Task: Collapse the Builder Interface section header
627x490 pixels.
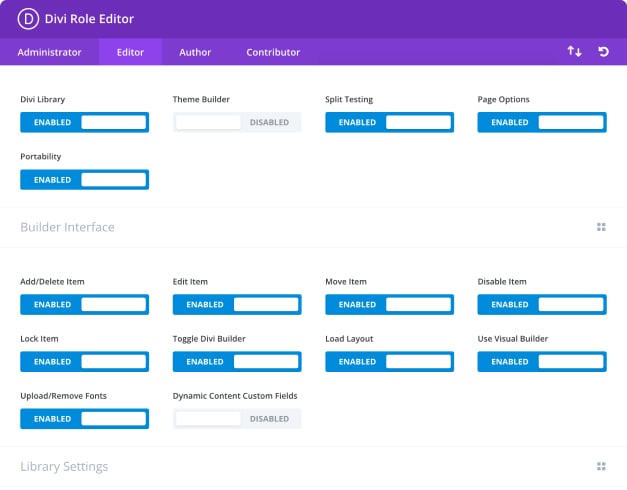Action: (x=67, y=227)
